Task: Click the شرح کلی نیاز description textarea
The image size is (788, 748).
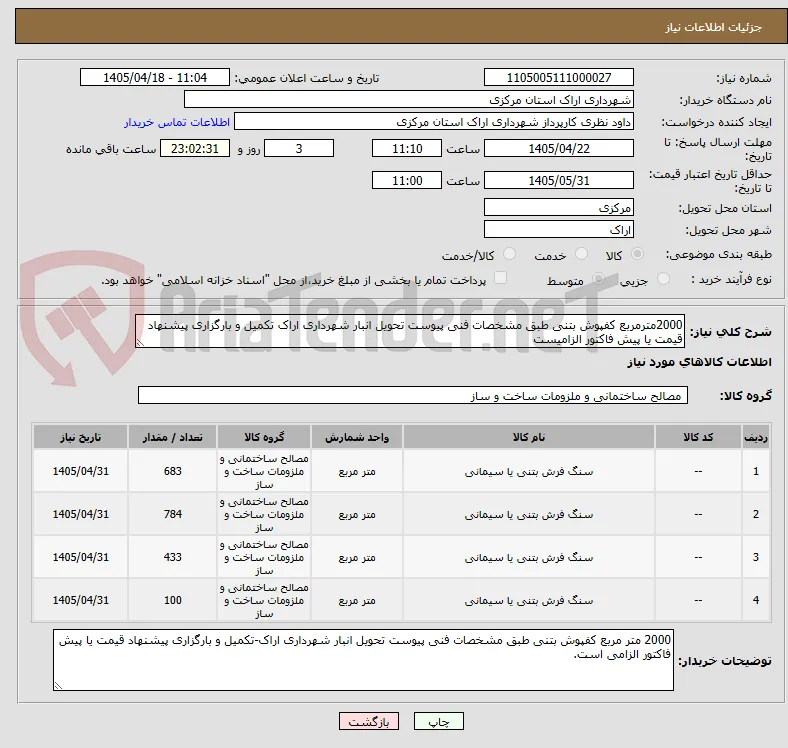Action: (410, 331)
